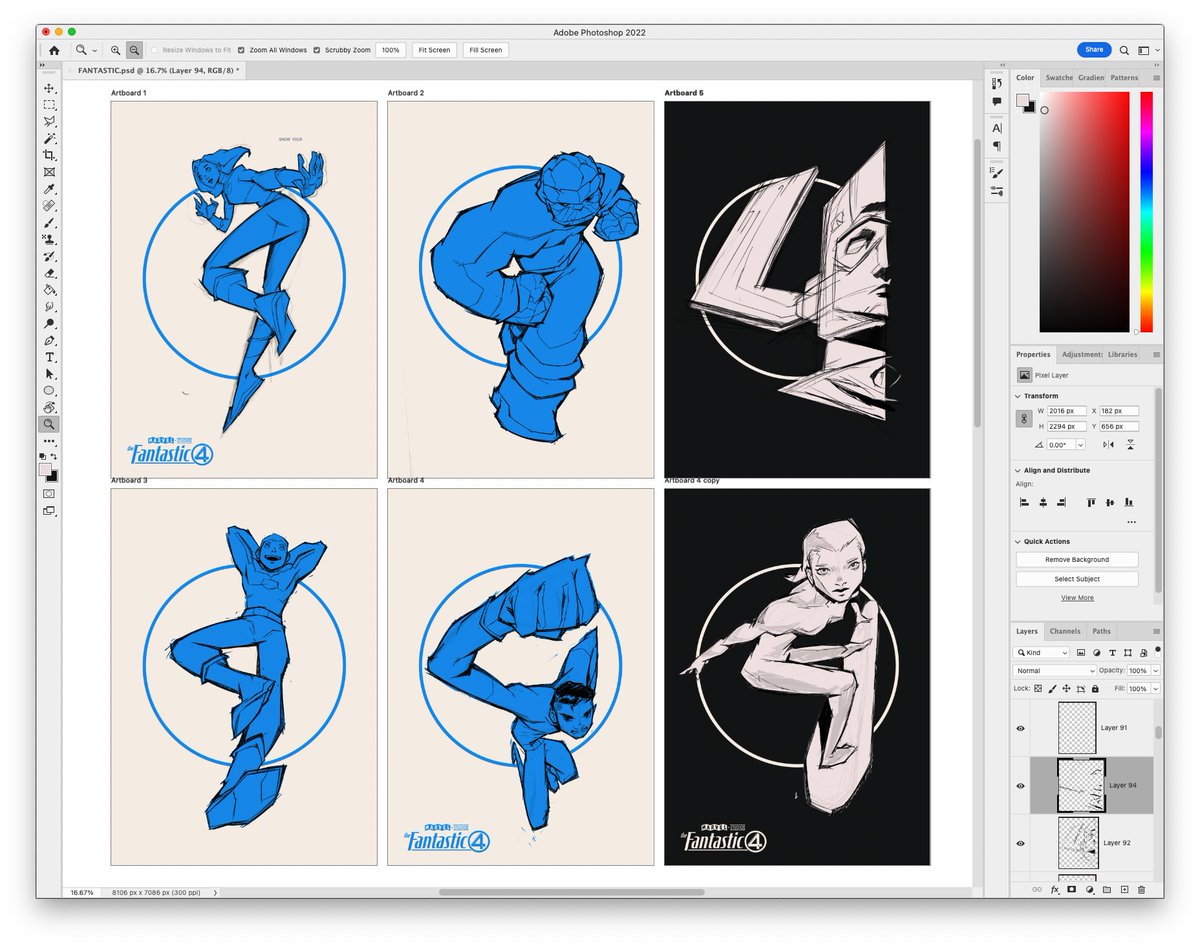This screenshot has width=1200, height=946.
Task: Add a layer mask from Layers footer
Action: pos(1071,889)
